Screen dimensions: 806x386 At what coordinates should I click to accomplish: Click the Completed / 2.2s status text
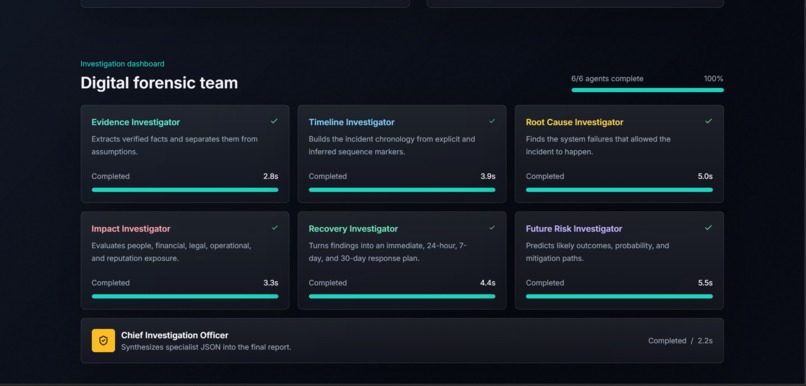[680, 341]
